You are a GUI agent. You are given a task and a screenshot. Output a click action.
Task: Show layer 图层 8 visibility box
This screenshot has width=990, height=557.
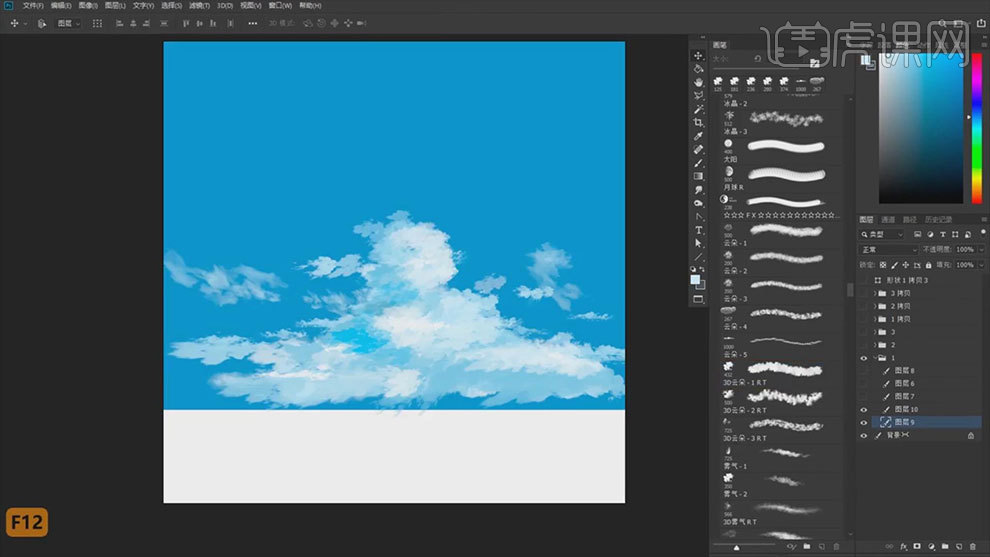864,371
